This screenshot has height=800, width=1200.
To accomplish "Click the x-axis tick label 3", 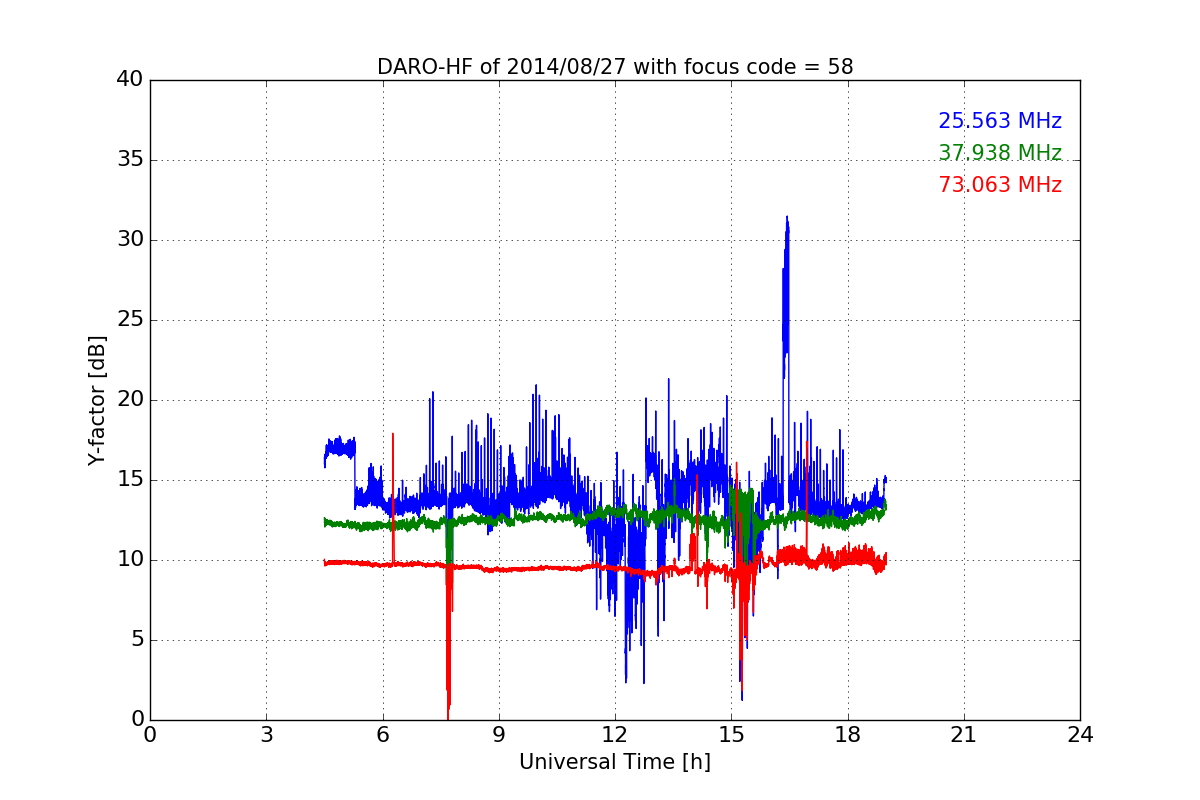I will tap(266, 735).
